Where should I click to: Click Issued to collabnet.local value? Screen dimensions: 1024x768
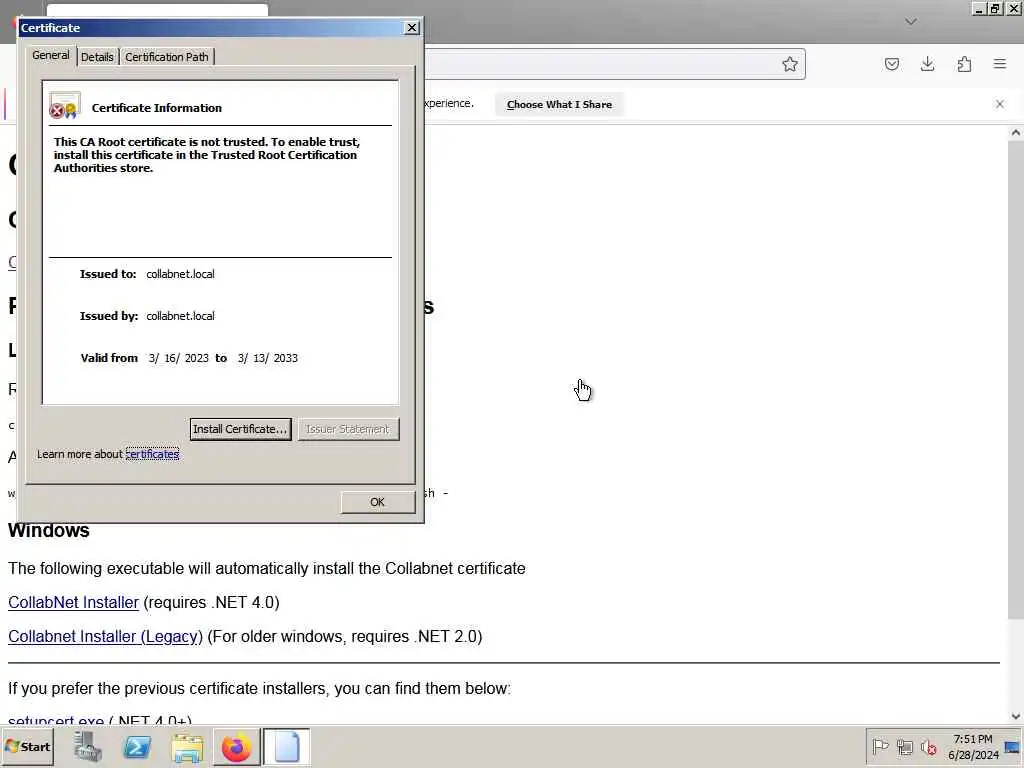(x=180, y=274)
